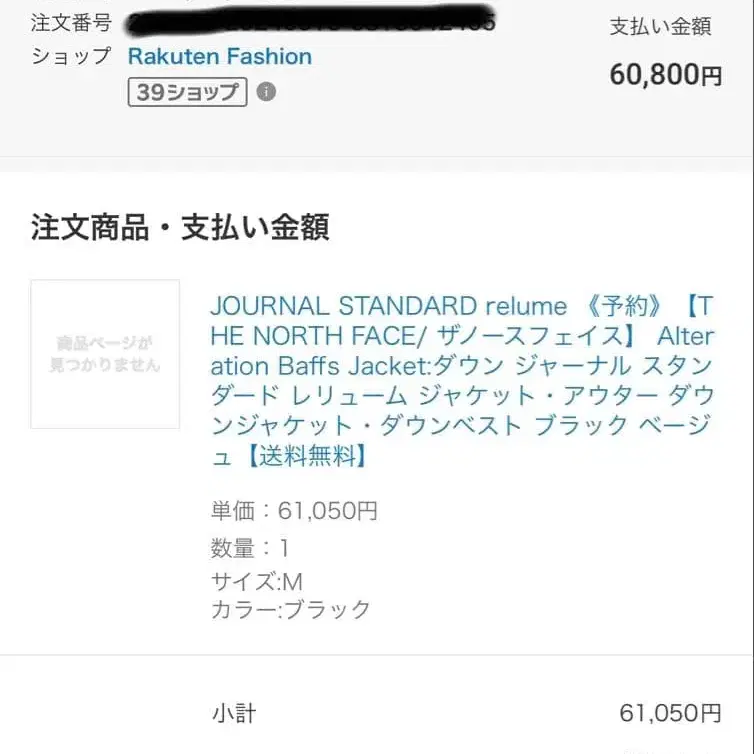Click the 注文番号 label
Viewport: 754px width, 754px height.
[71, 23]
